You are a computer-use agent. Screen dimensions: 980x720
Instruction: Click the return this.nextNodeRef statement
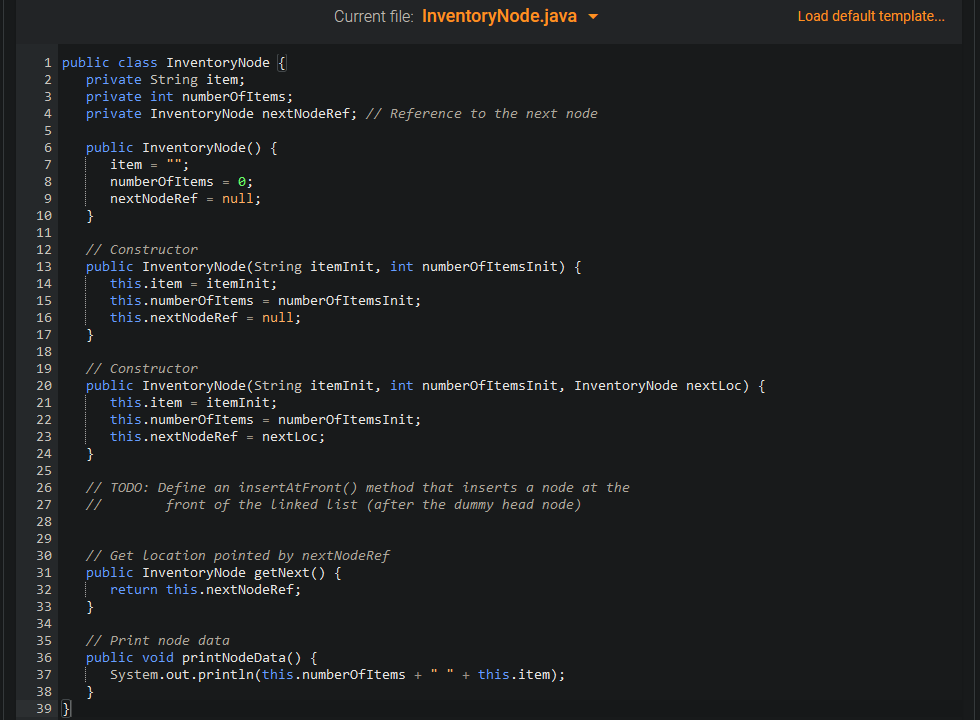(213, 589)
